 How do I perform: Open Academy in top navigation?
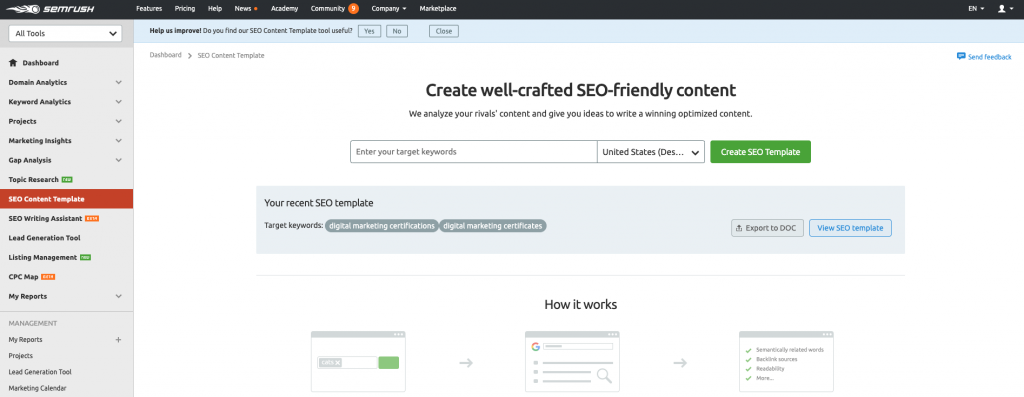click(x=284, y=9)
